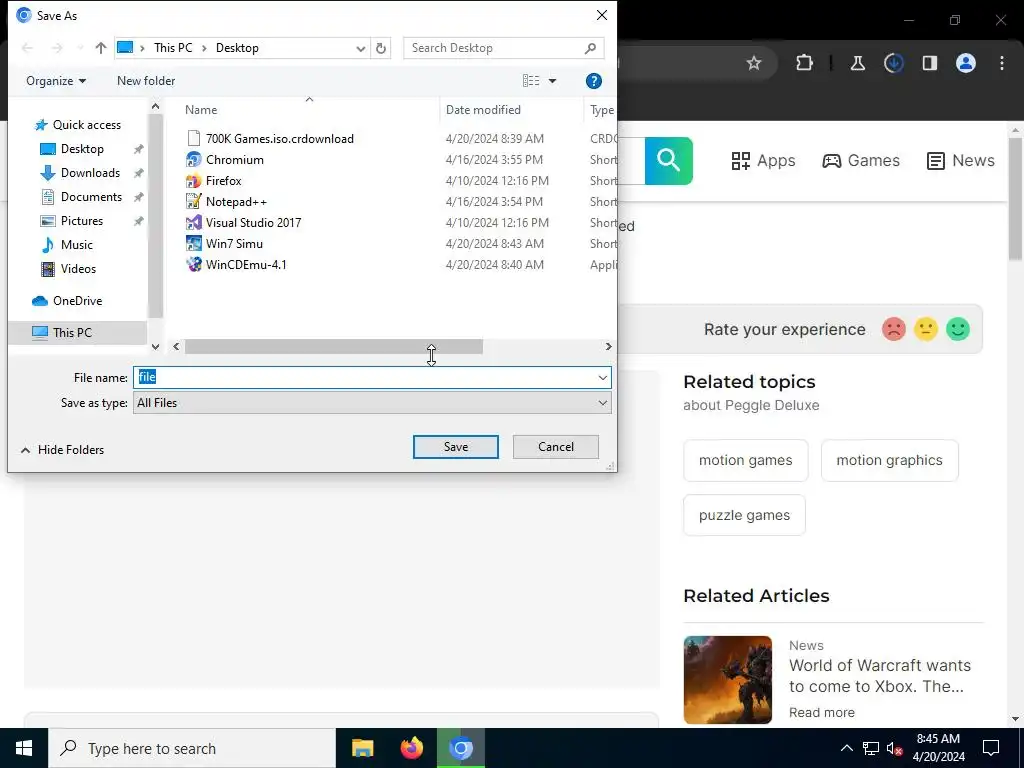This screenshot has width=1024, height=768.
Task: Click World of Warcraft article thumbnail
Action: pos(728,680)
